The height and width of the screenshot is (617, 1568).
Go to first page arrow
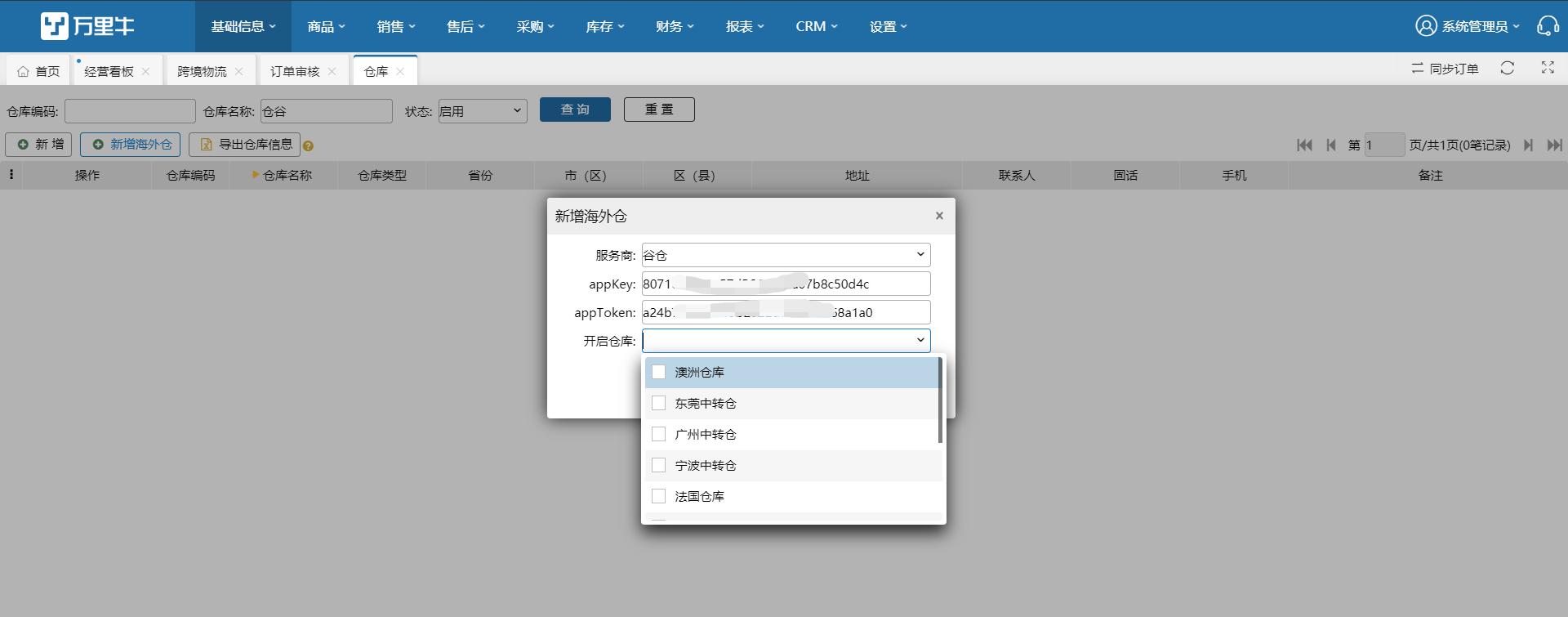click(x=1304, y=145)
